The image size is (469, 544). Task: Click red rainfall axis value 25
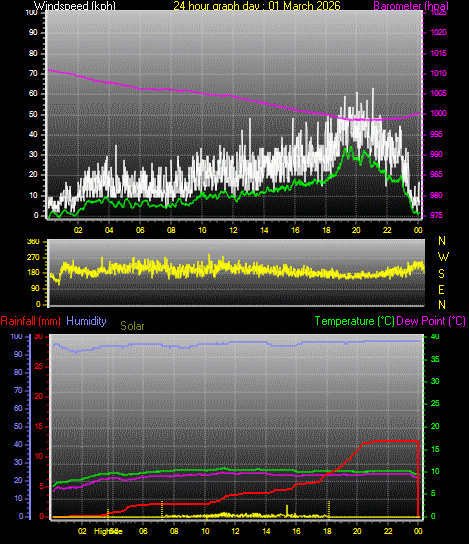(x=39, y=367)
